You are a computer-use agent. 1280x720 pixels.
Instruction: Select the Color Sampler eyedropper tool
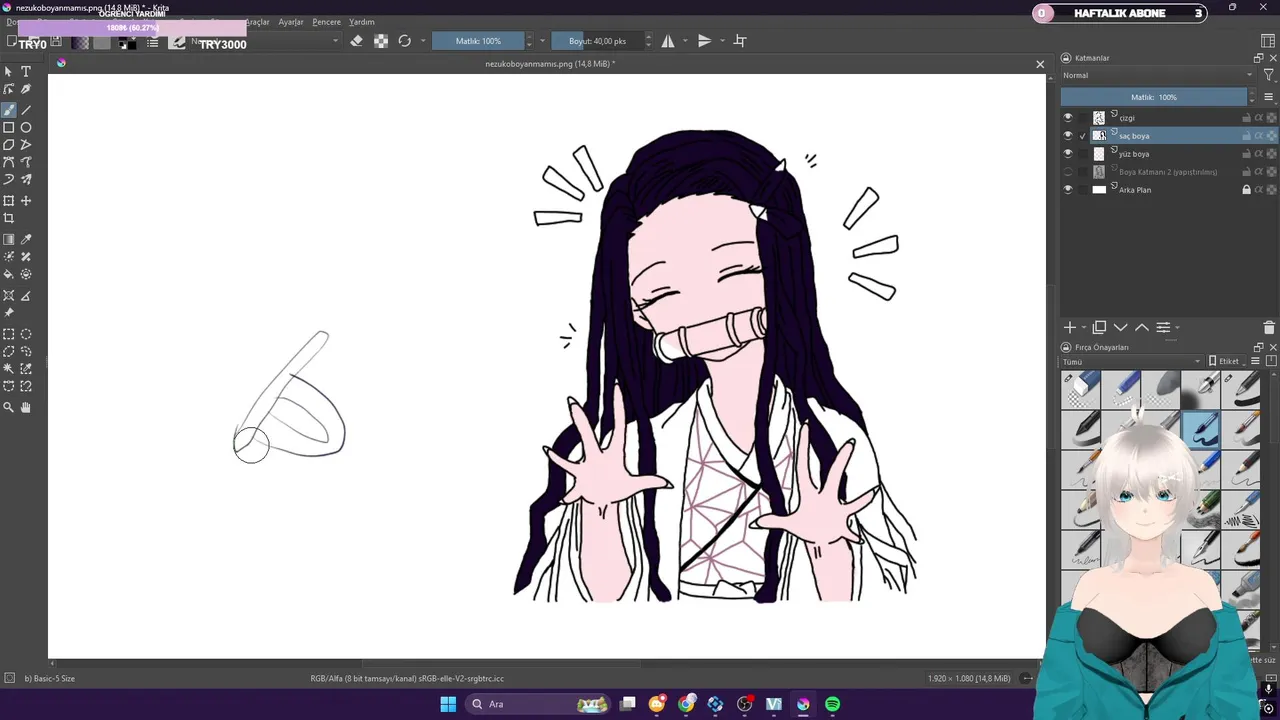coord(26,240)
